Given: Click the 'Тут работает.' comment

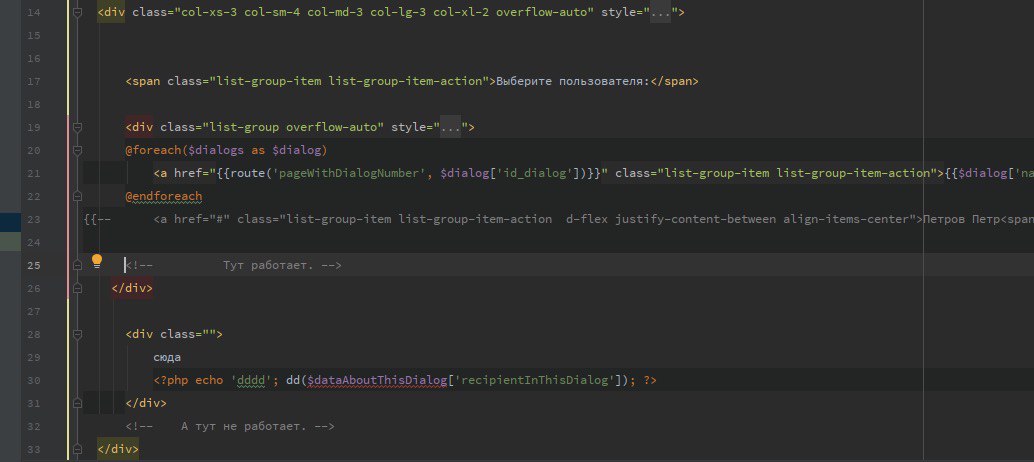Looking at the screenshot, I should coord(268,266).
